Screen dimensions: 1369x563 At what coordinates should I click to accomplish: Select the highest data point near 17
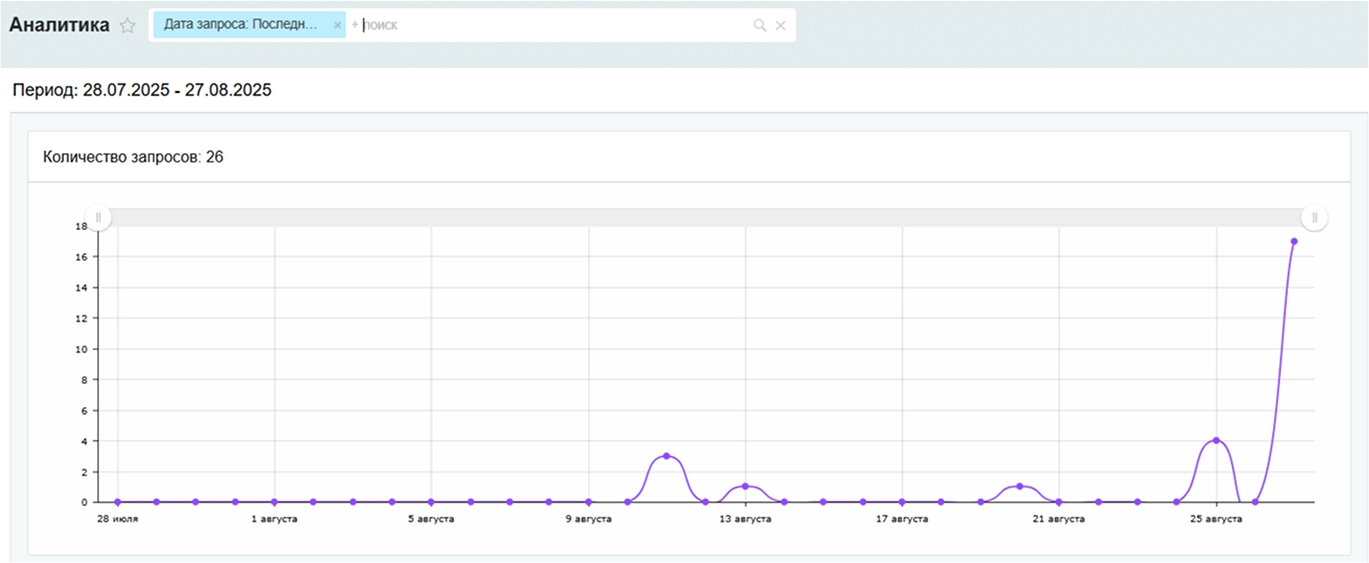[1294, 241]
